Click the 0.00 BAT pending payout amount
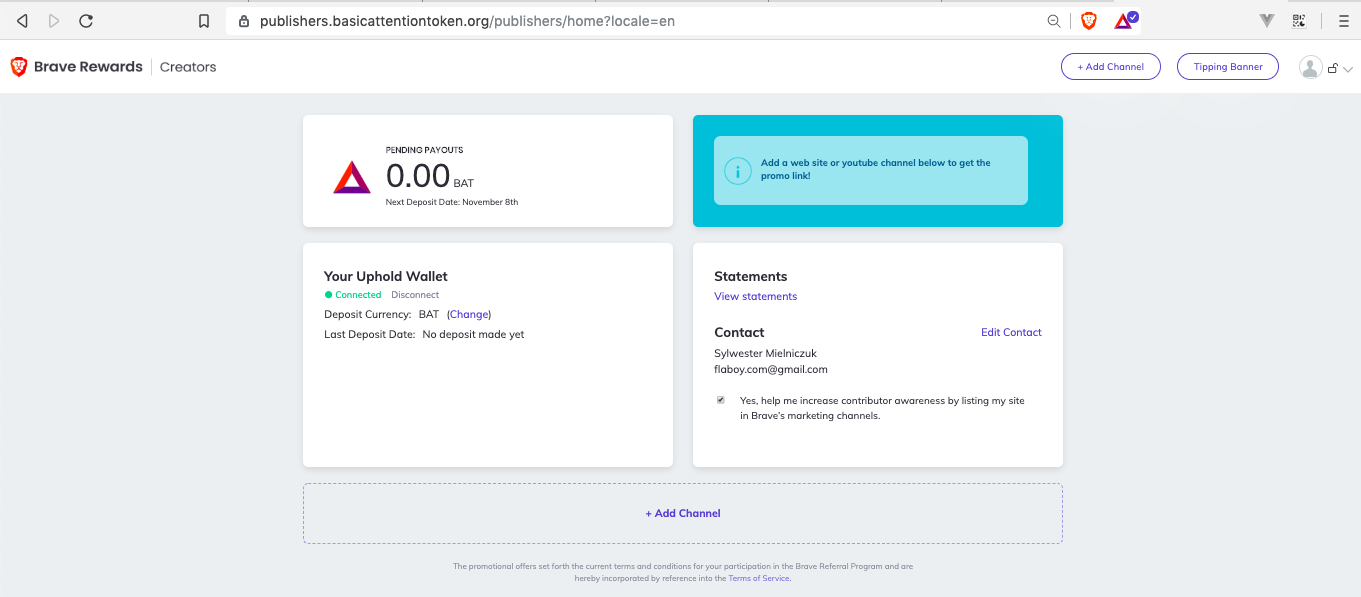 pyautogui.click(x=430, y=177)
